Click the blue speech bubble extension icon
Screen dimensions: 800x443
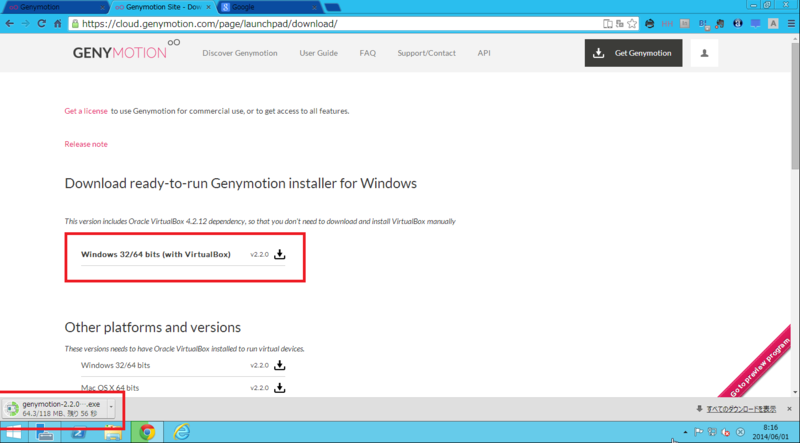click(755, 23)
